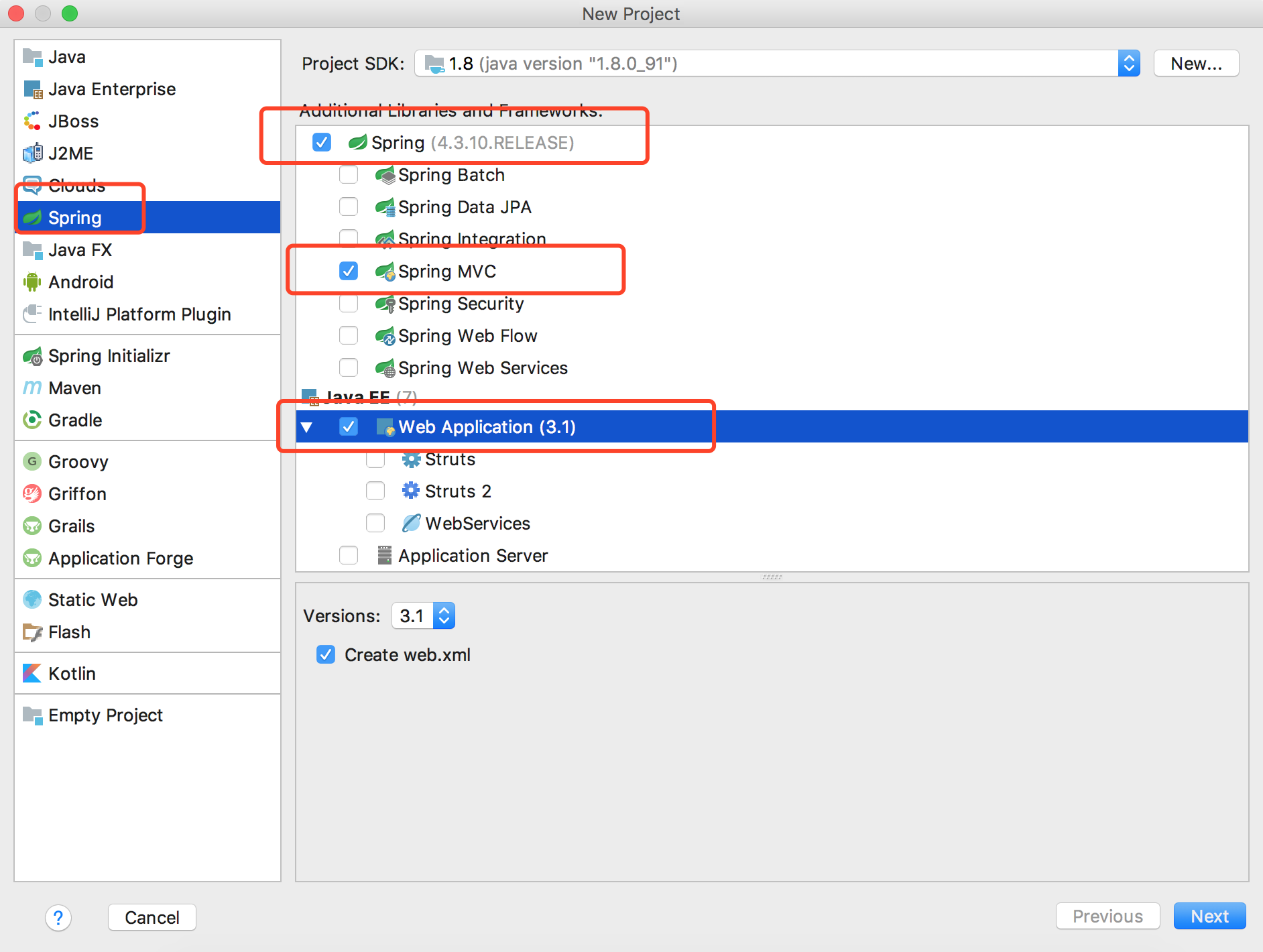Screen dimensions: 1263x952
Task: Toggle the Create web.xml checkbox
Action: pos(326,655)
